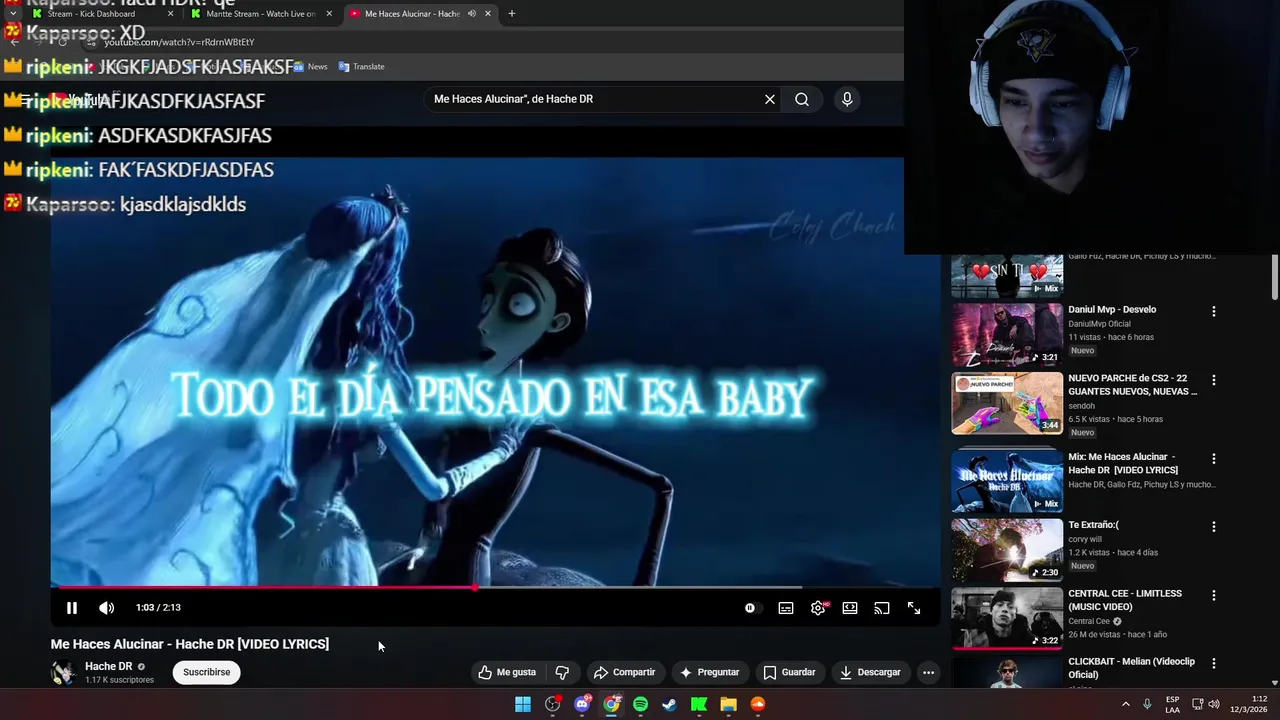1280x720 pixels.
Task: Click the browser address bar URL
Action: [x=179, y=42]
